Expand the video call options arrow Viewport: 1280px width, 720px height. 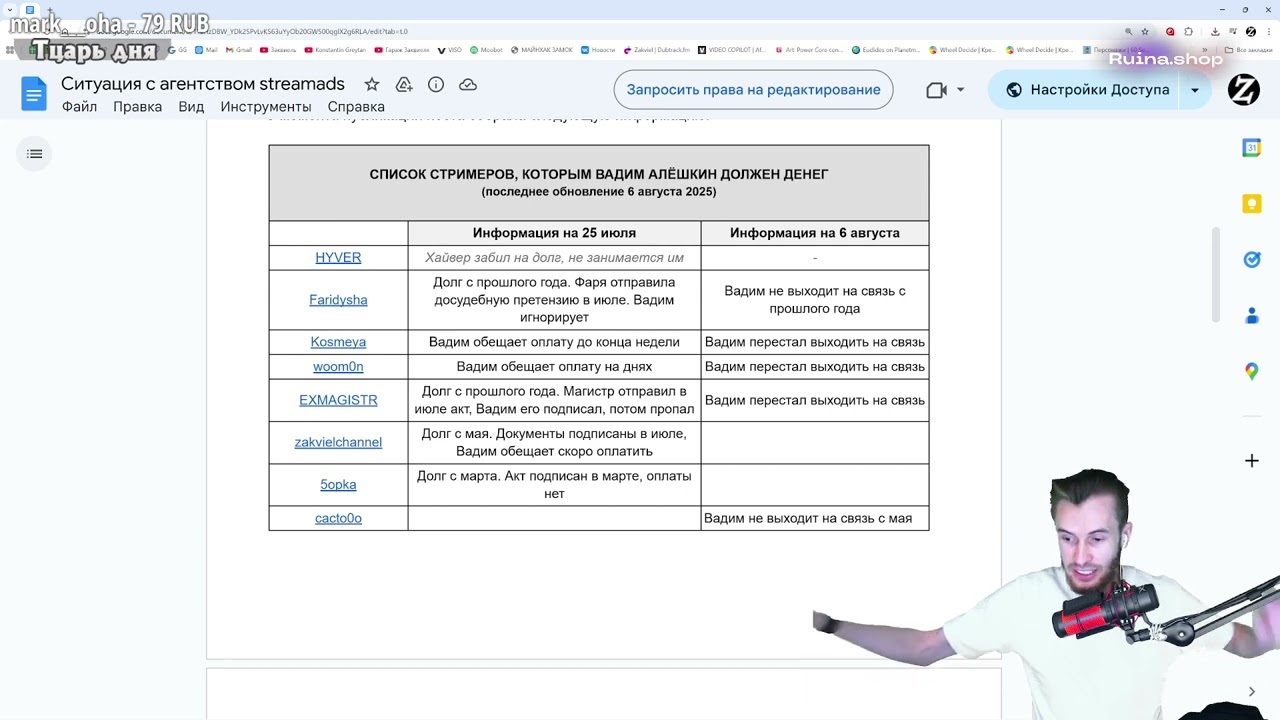(960, 90)
